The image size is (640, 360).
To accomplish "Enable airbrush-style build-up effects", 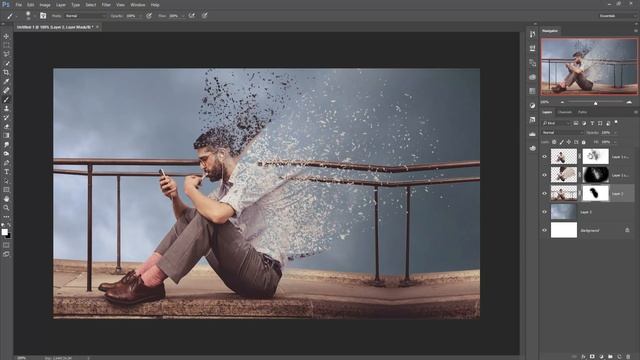I will point(192,16).
